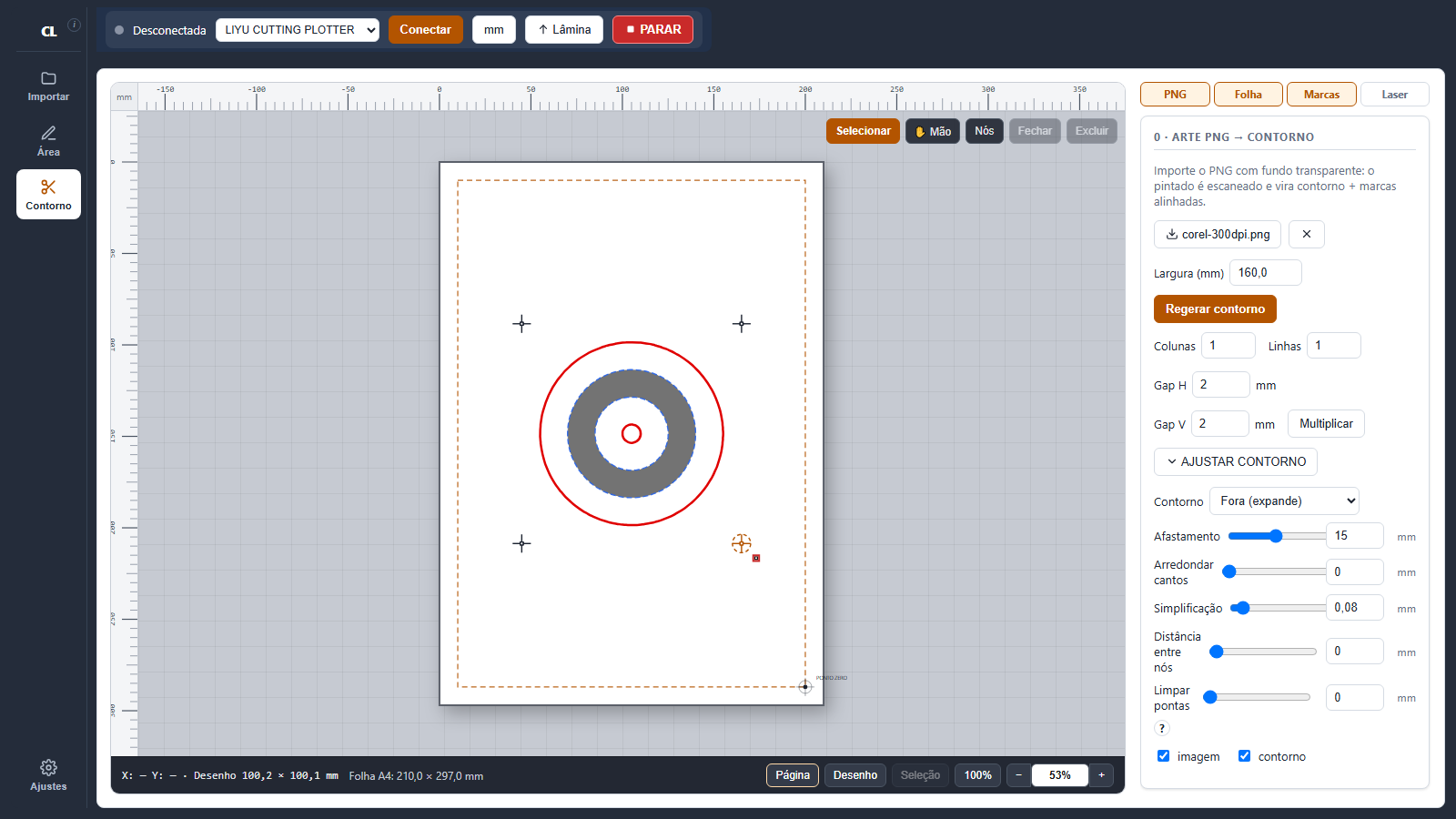
Task: Click the corel-300dpi.png file button
Action: [x=1218, y=234]
